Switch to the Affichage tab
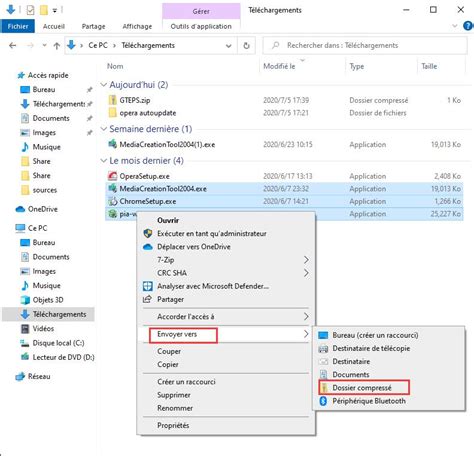 pos(137,26)
